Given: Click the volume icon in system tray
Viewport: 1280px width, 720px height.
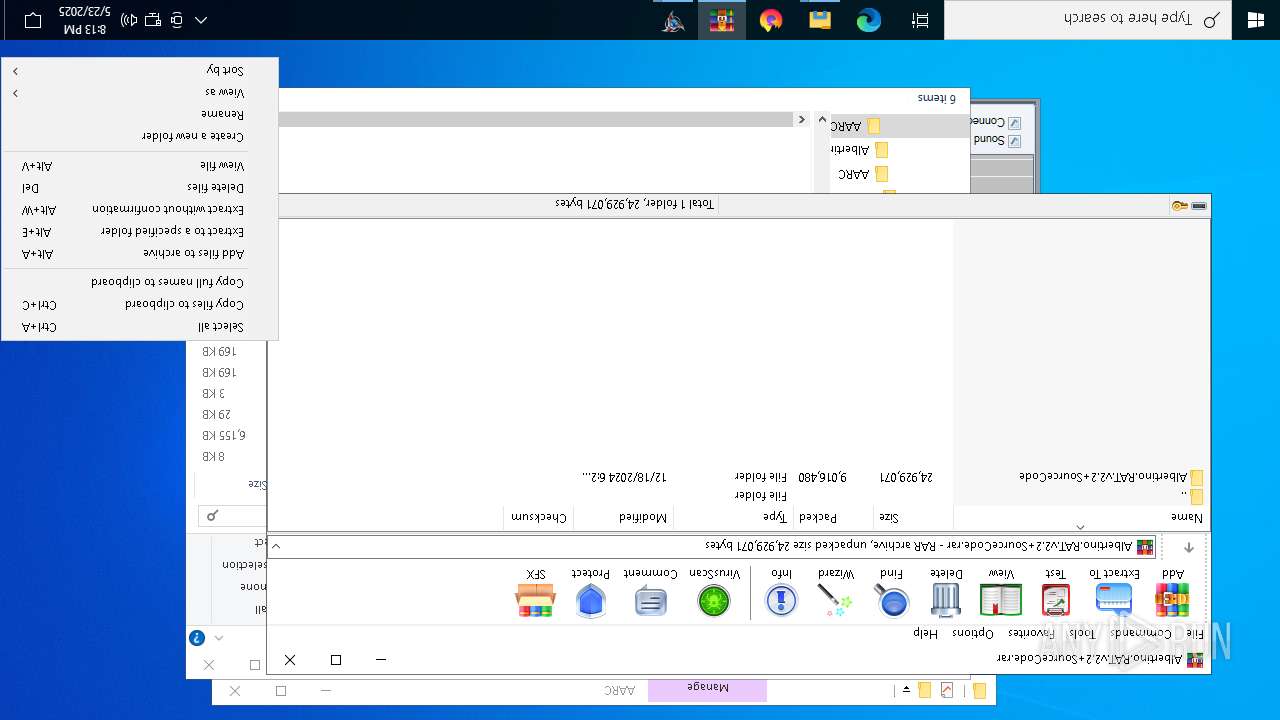Looking at the screenshot, I should 130,20.
